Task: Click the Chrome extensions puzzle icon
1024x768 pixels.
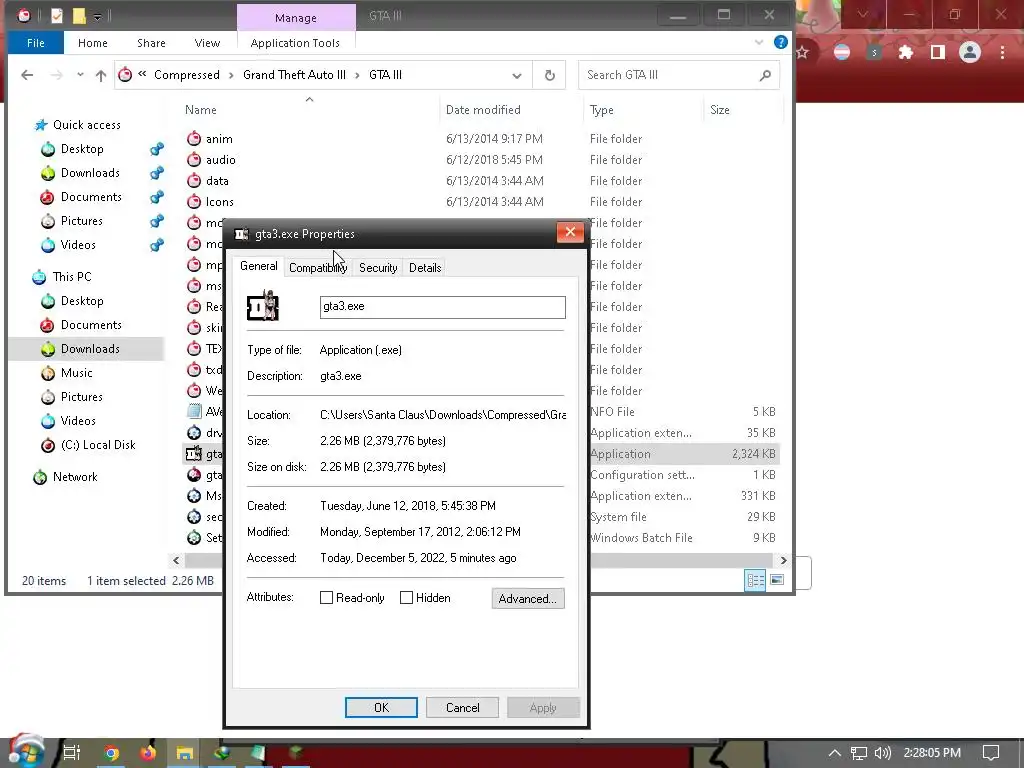Action: pos(906,52)
